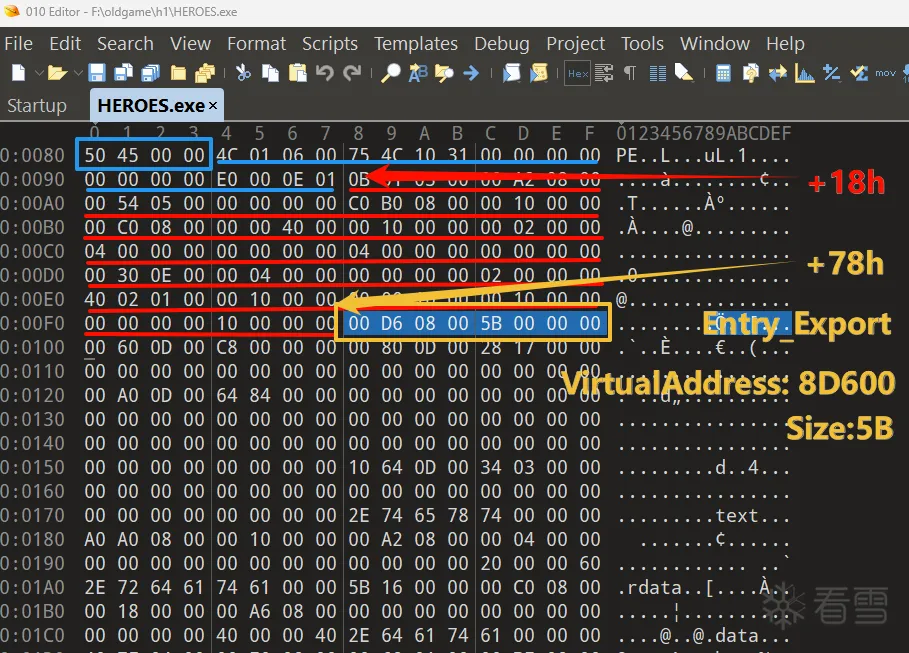909x653 pixels.
Task: Open the Templates menu
Action: (x=415, y=43)
